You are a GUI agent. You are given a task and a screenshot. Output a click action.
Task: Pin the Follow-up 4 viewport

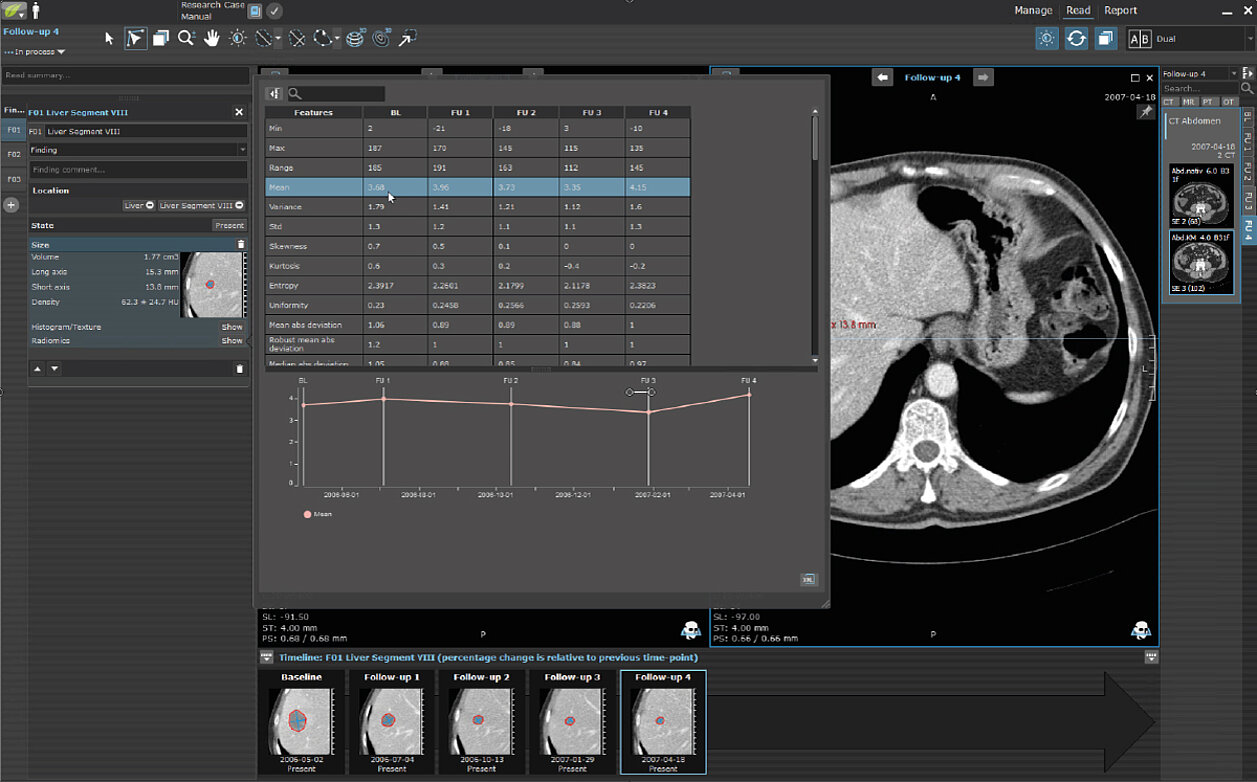(1145, 113)
